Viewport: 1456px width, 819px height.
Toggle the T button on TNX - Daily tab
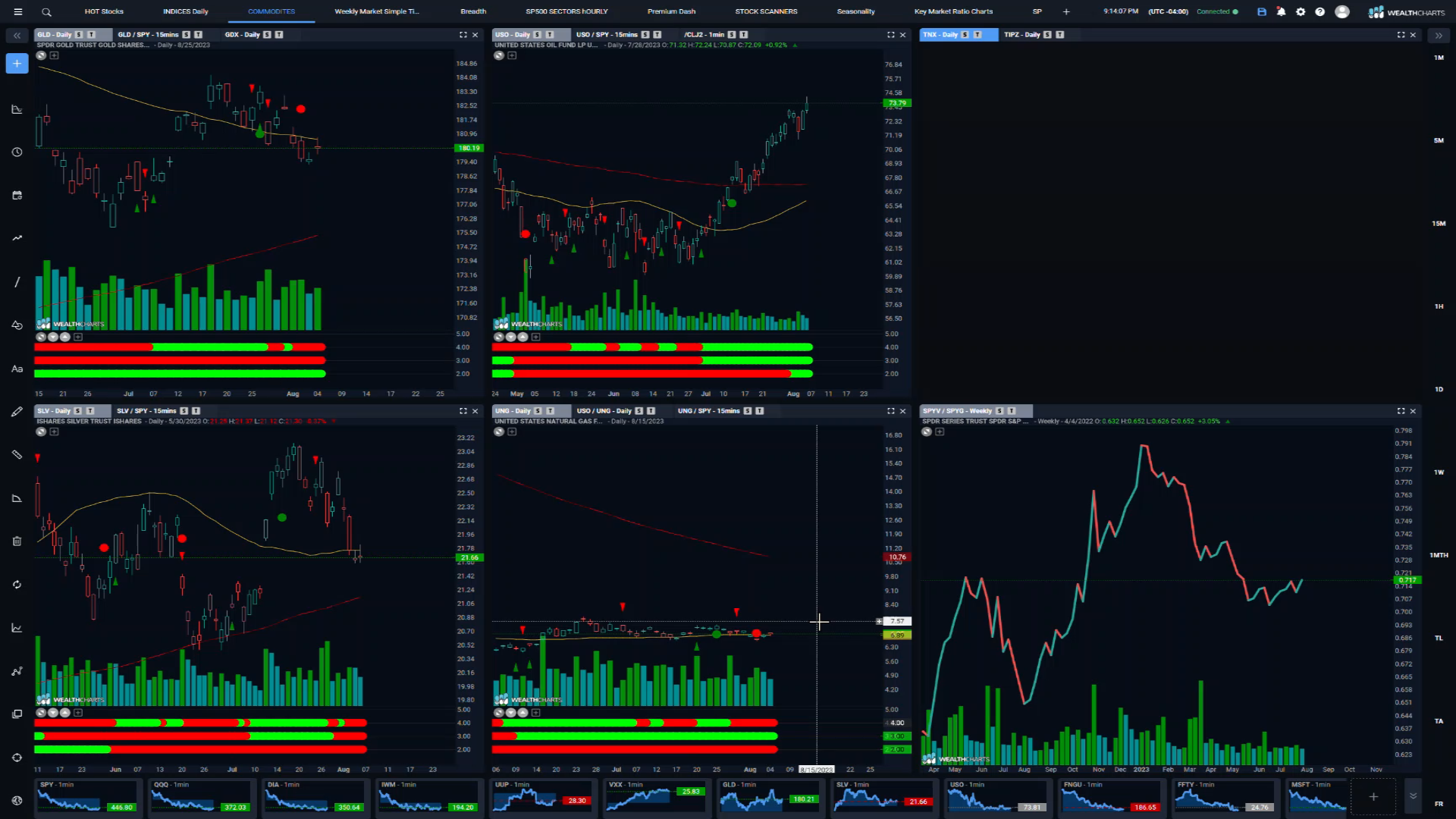point(977,35)
